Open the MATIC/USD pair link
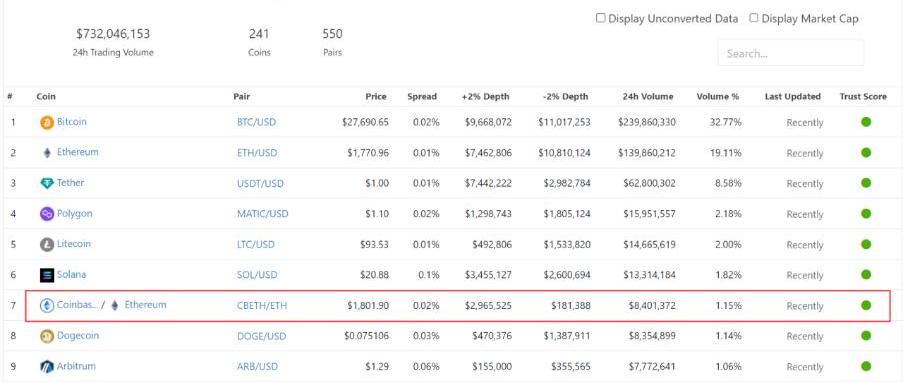The image size is (903, 382). pos(263,214)
